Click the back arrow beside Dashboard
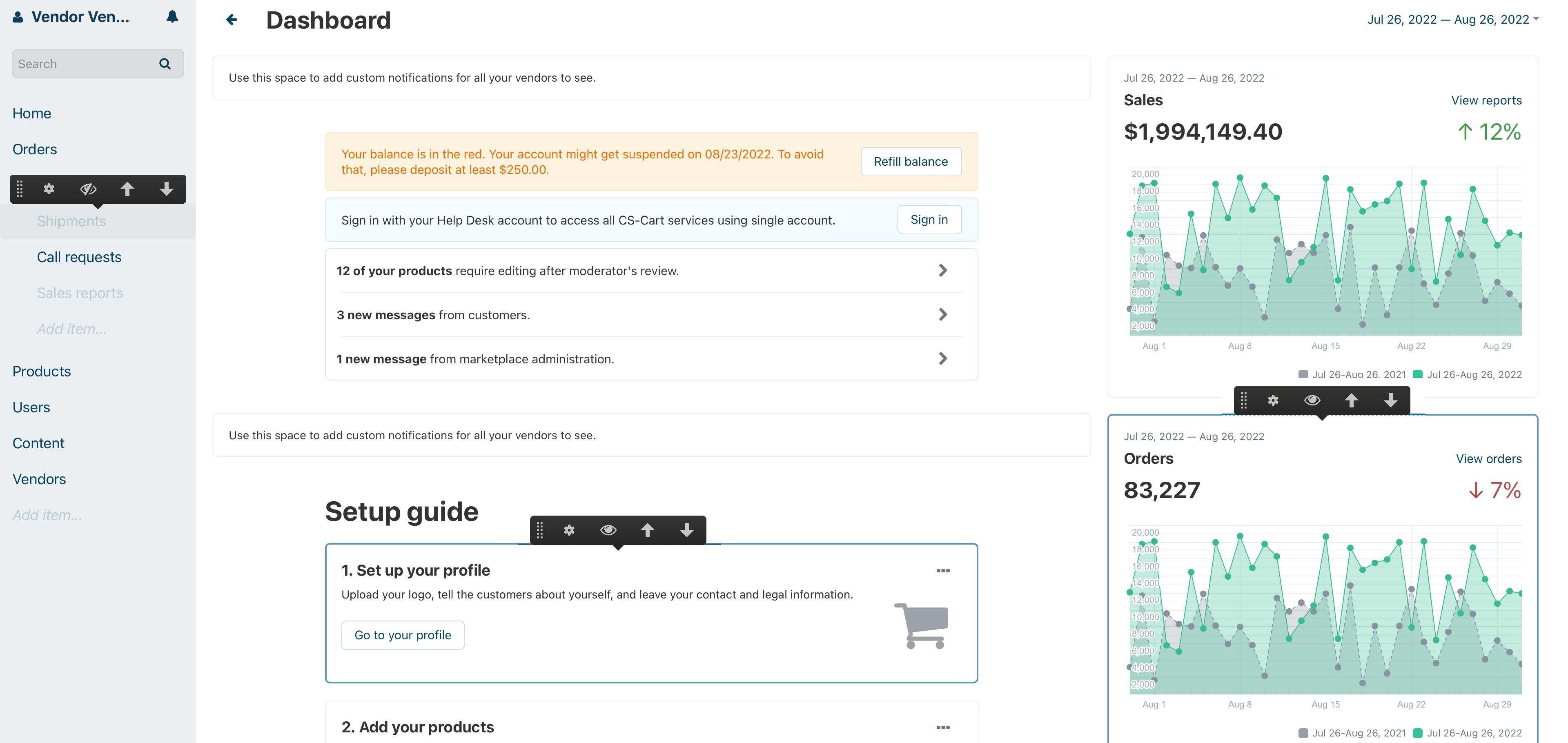Screen dimensions: 1568x743 (231, 20)
